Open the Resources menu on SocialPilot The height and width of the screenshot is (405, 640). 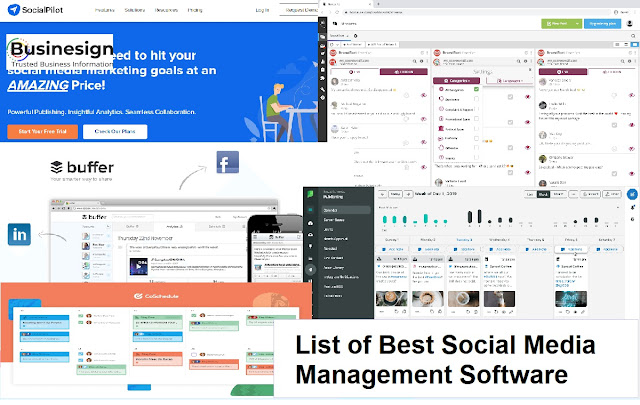[x=167, y=10]
